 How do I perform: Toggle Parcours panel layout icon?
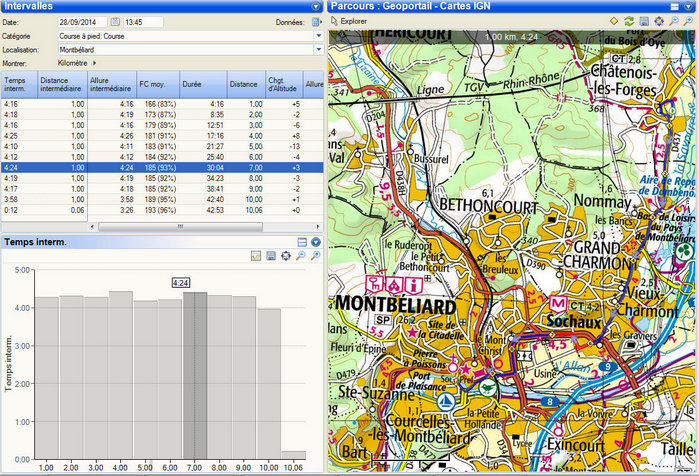point(674,6)
